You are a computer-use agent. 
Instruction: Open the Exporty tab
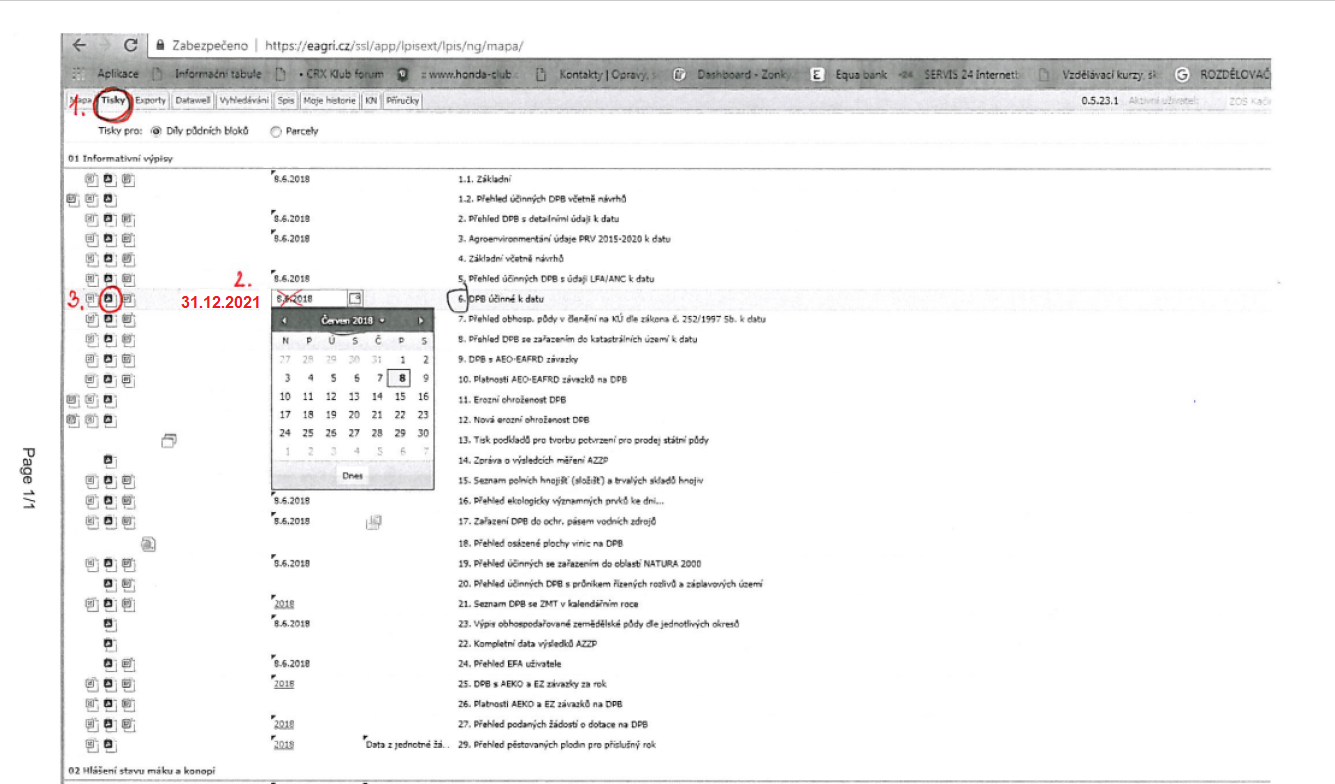click(151, 101)
